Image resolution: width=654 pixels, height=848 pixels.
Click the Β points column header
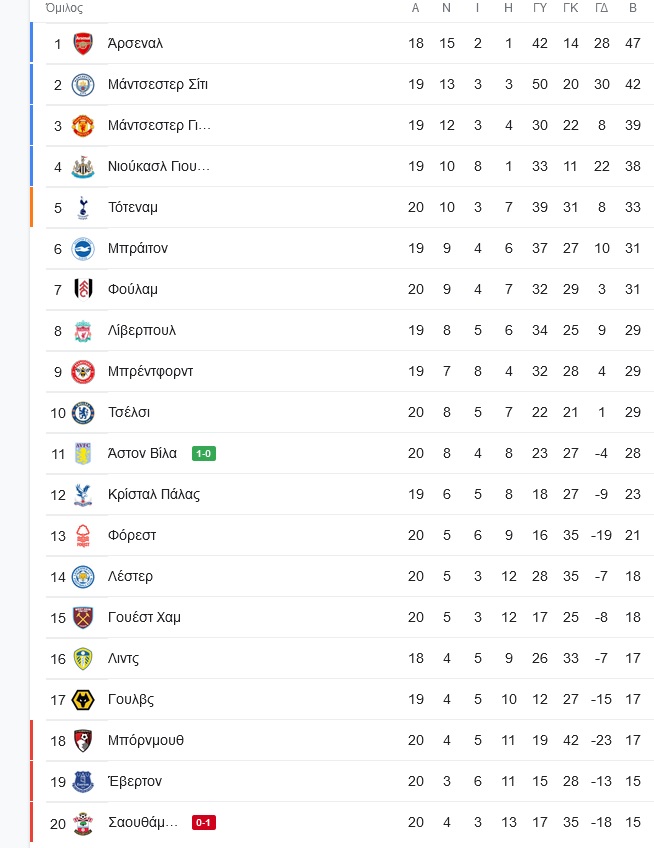633,8
